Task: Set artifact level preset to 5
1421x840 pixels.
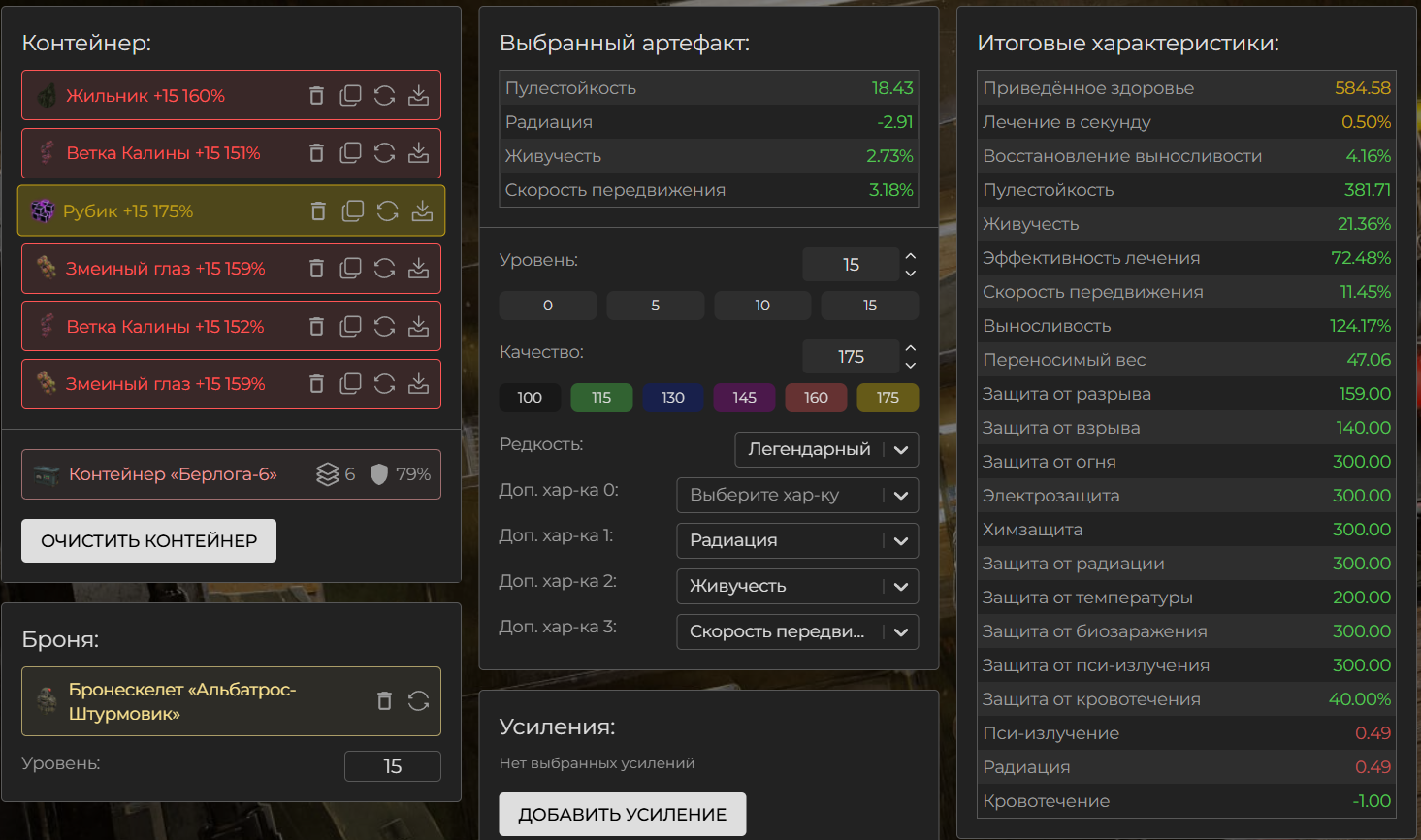Action: pyautogui.click(x=655, y=306)
